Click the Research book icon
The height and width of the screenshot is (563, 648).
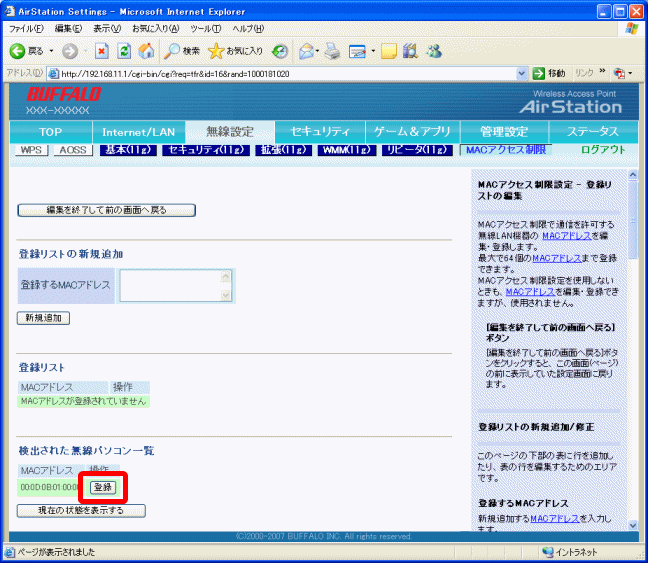tap(410, 51)
